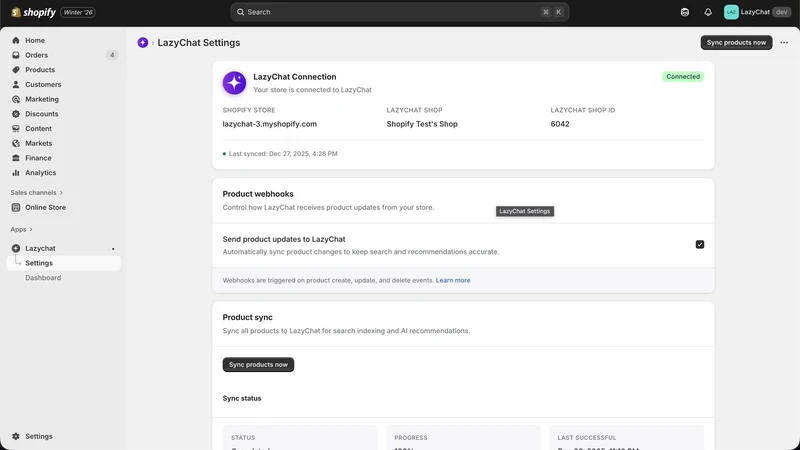The height and width of the screenshot is (450, 800).
Task: Expand the Sales channels section
Action: pos(37,193)
